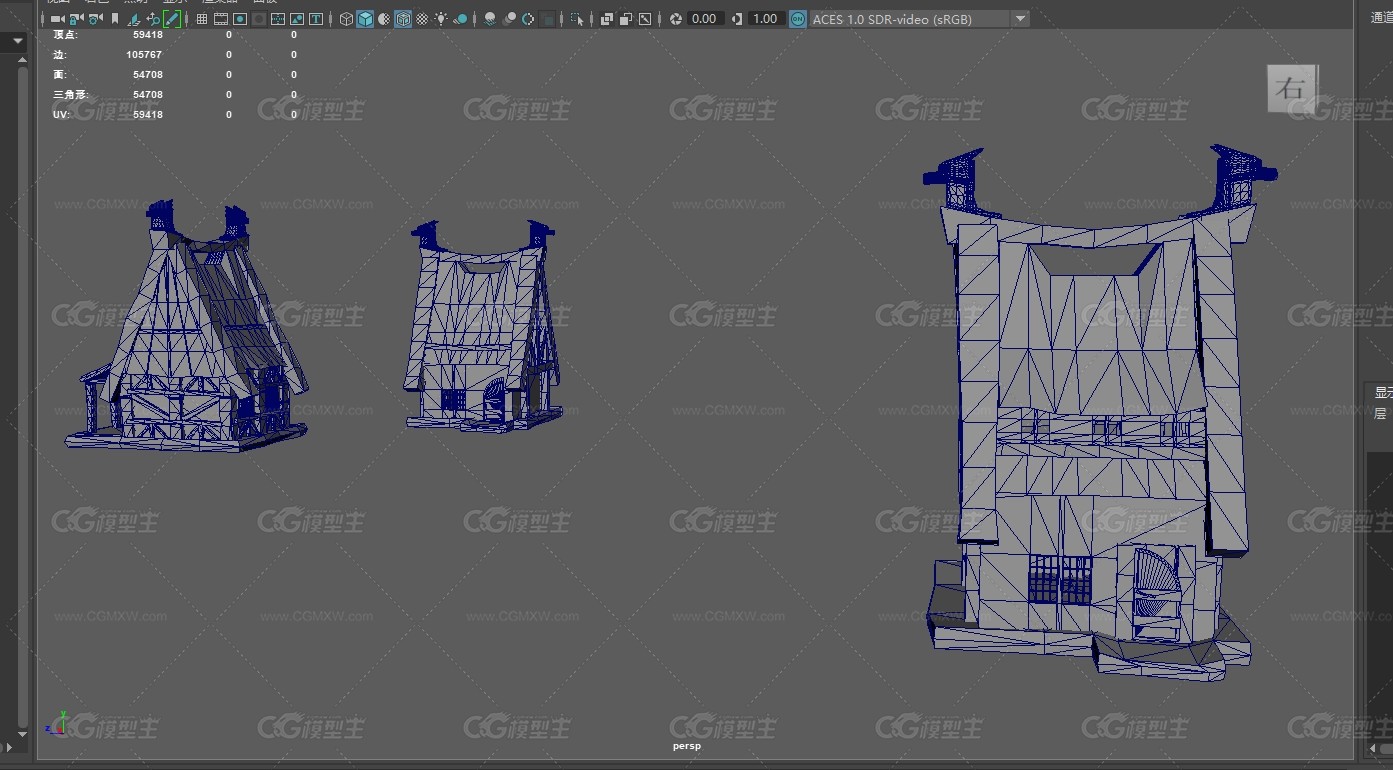
Task: Click the green Grease Pencil icon
Action: tap(172, 19)
